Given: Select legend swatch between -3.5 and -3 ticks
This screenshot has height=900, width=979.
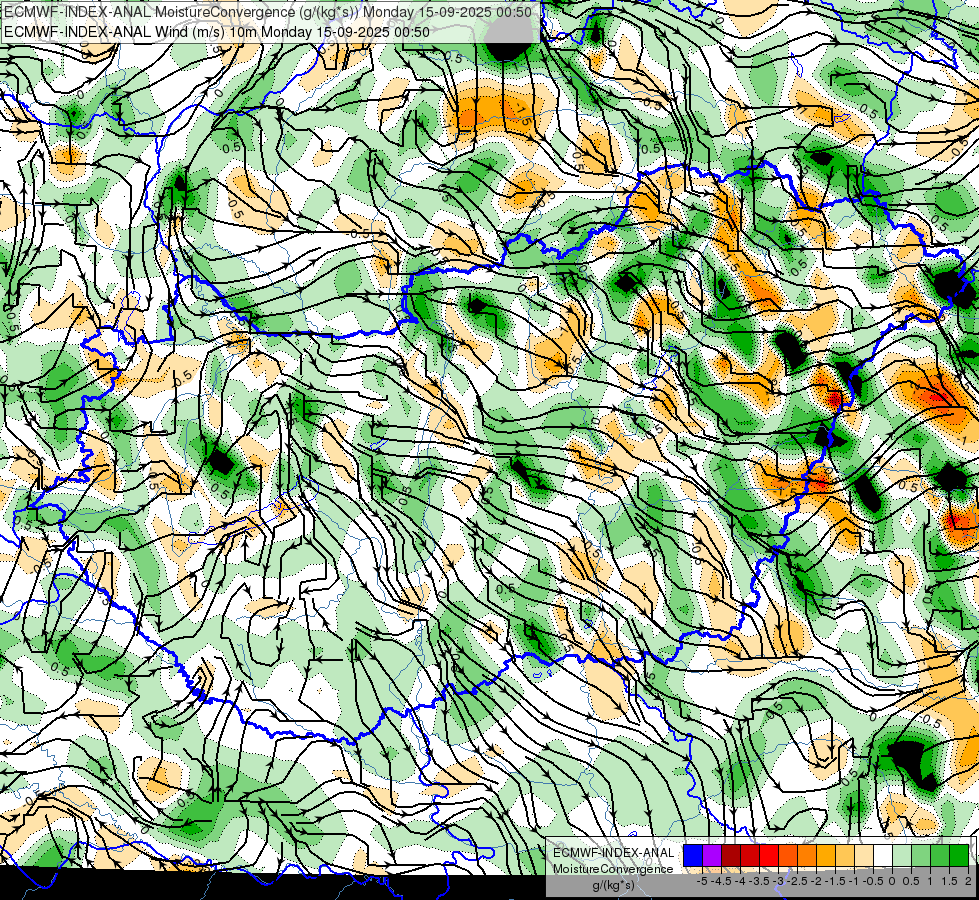Looking at the screenshot, I should pos(769,855).
